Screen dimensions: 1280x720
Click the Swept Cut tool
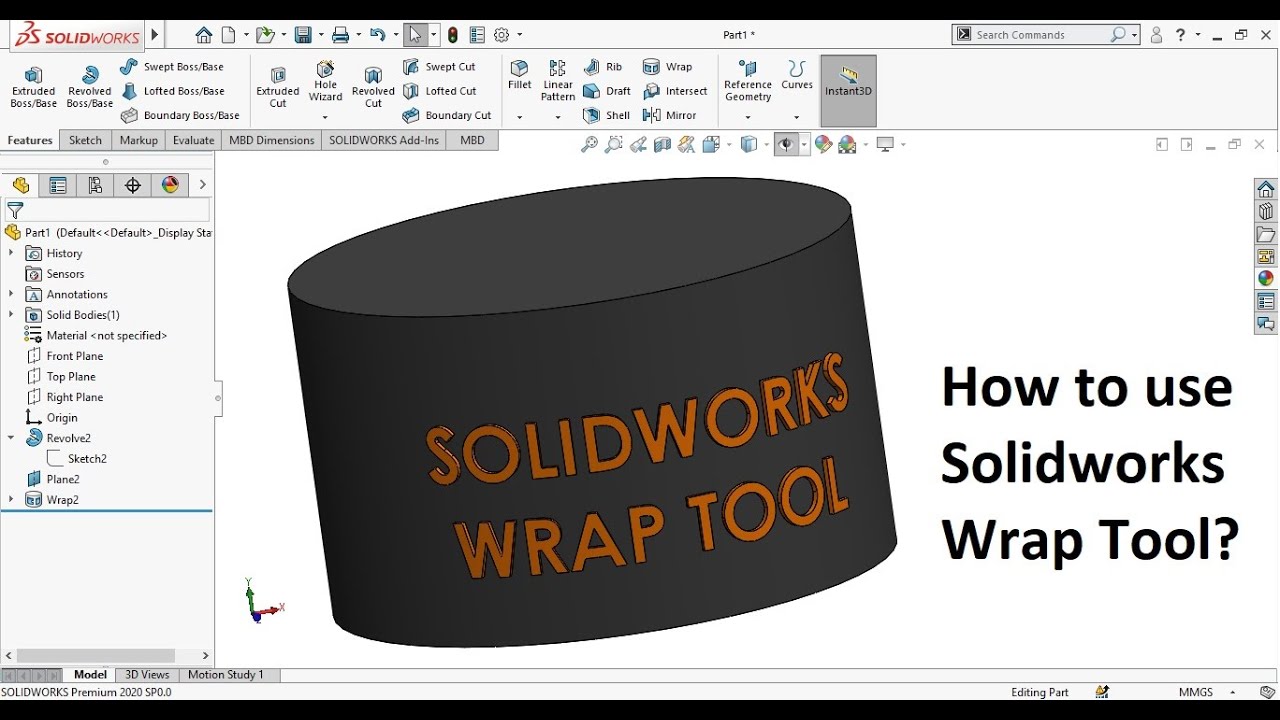pos(439,67)
